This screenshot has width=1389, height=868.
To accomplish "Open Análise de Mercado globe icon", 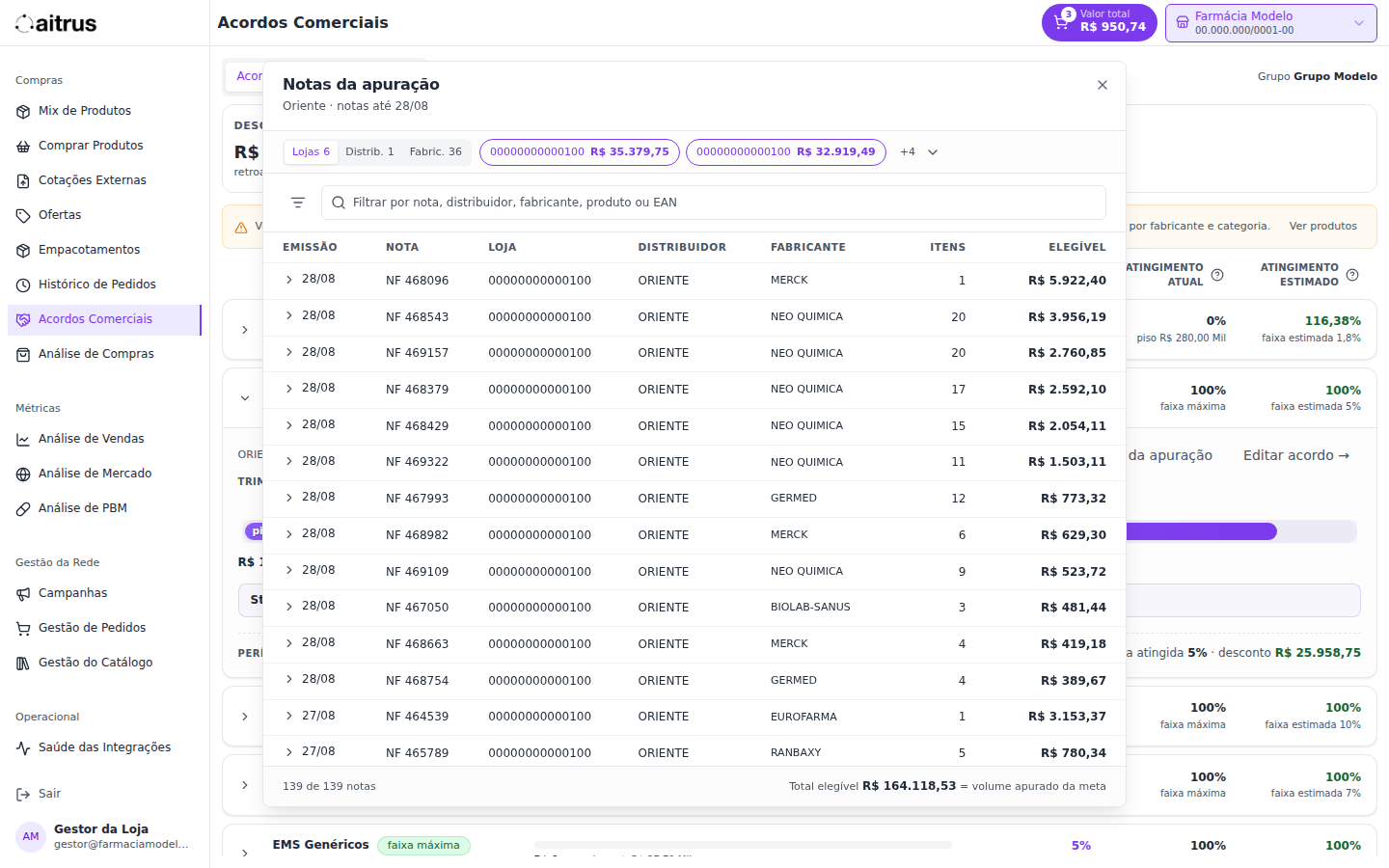I will pos(23,474).
